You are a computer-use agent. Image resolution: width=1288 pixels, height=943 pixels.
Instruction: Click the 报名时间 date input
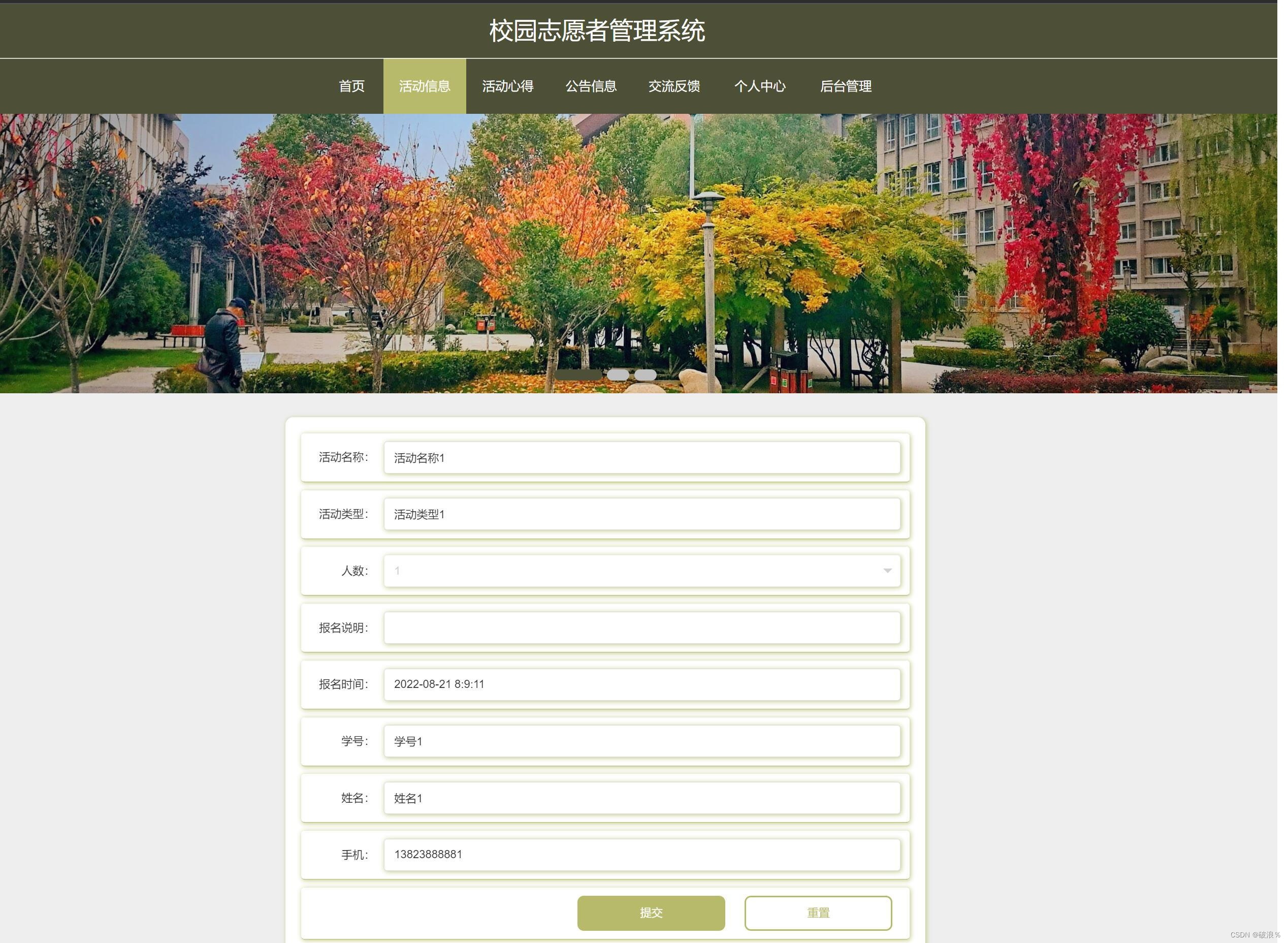[x=641, y=684]
